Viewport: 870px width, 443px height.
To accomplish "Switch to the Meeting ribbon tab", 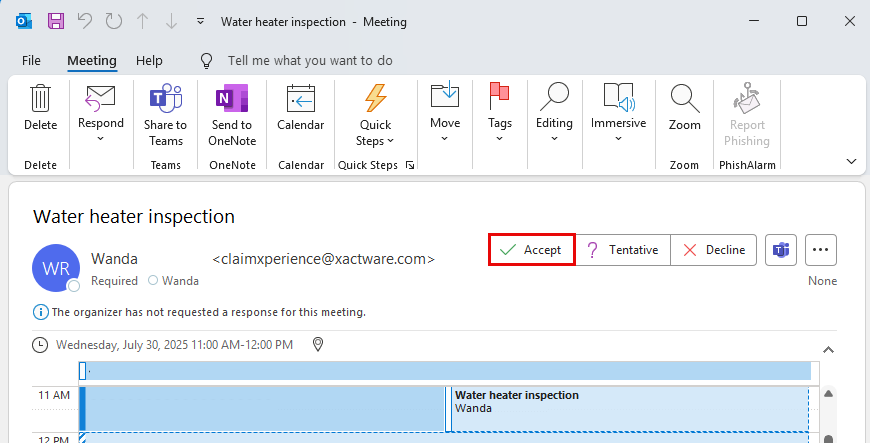I will pyautogui.click(x=92, y=61).
